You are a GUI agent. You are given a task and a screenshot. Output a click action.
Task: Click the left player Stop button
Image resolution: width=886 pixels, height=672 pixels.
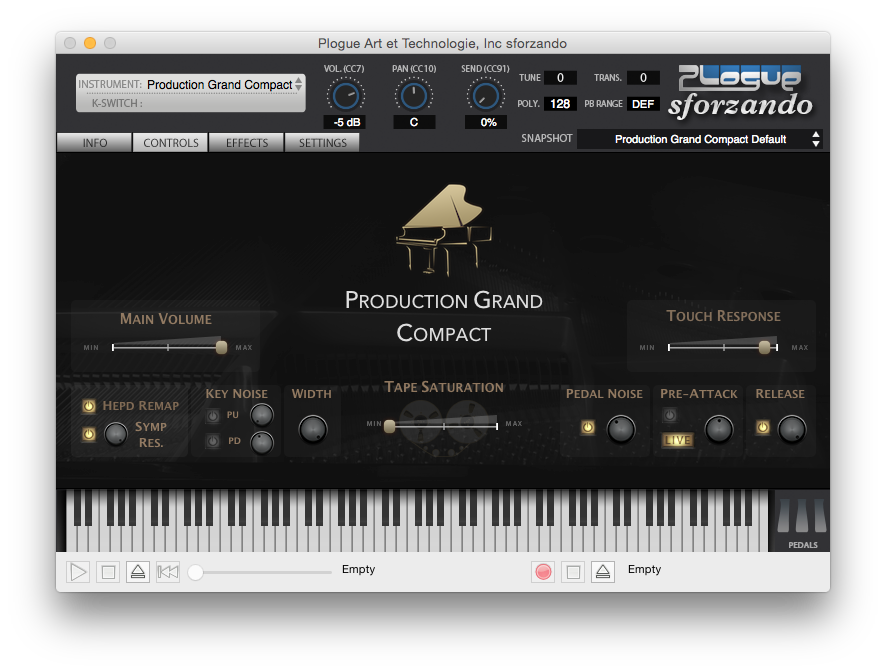point(108,573)
